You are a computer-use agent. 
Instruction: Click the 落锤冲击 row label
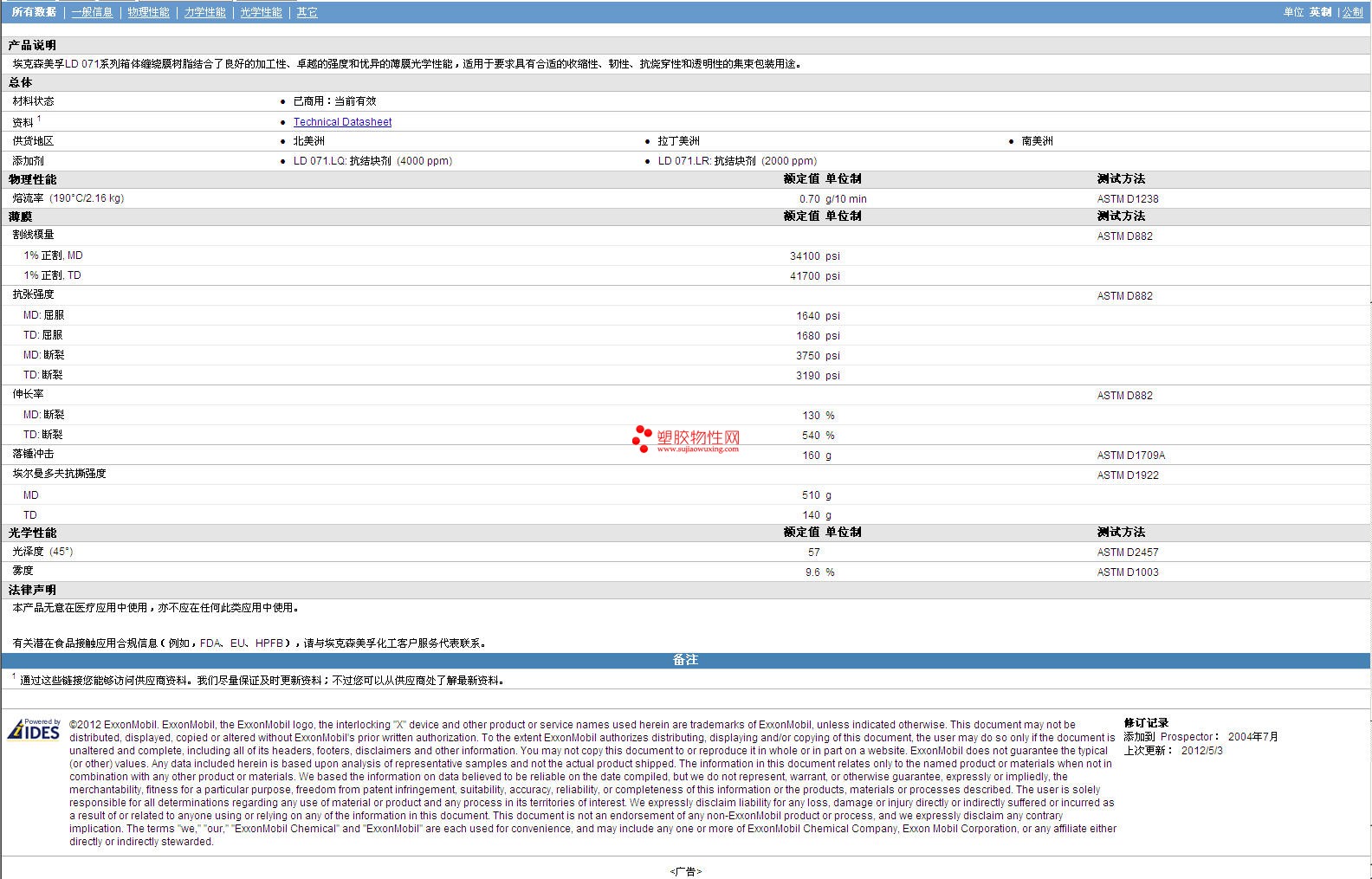coord(33,454)
